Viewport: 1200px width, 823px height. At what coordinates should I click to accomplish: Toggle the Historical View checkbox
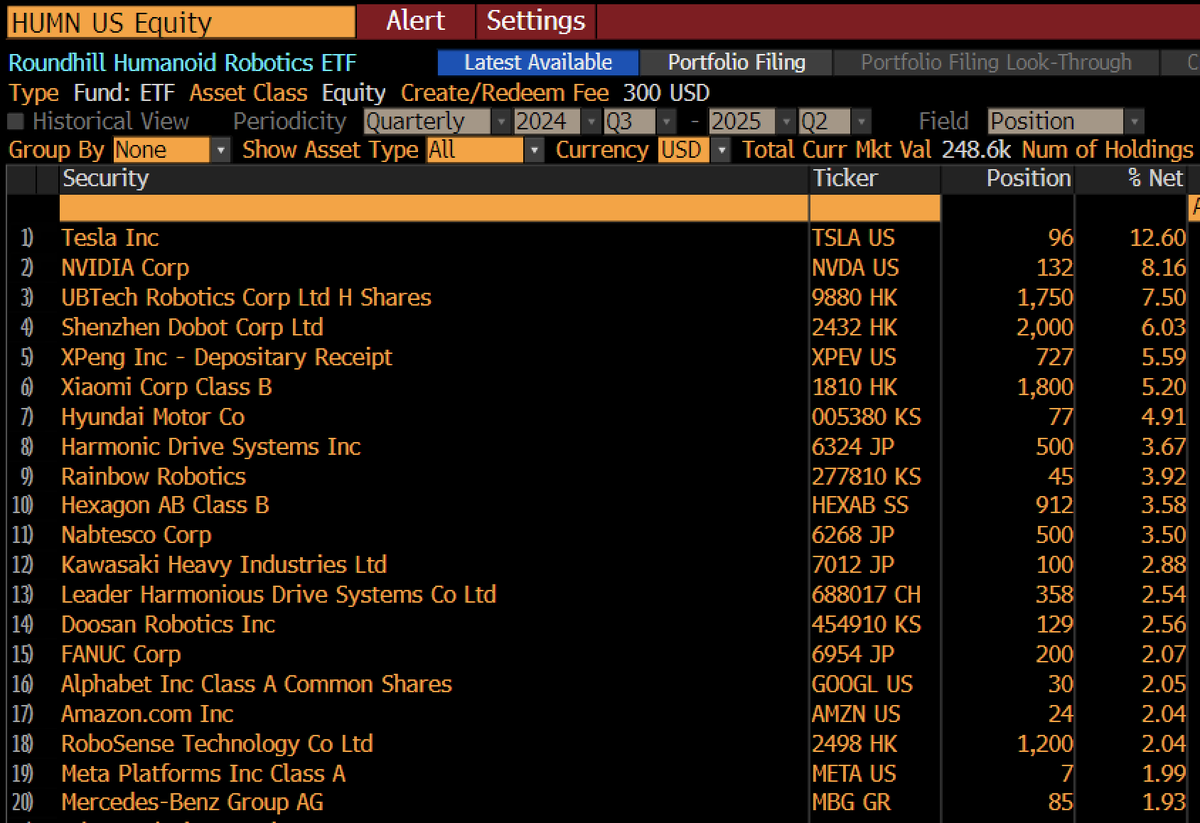point(16,122)
